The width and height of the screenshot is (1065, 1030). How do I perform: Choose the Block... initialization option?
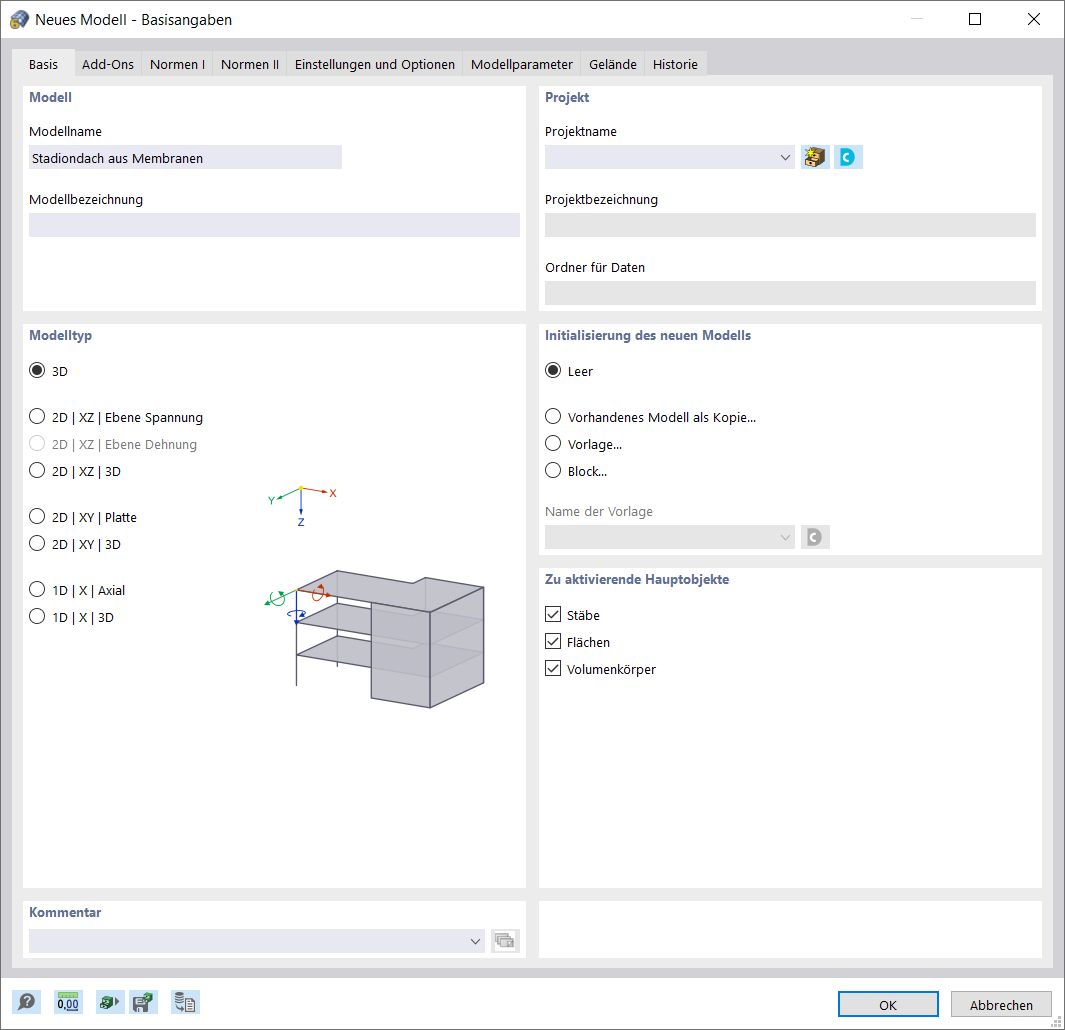(x=554, y=470)
